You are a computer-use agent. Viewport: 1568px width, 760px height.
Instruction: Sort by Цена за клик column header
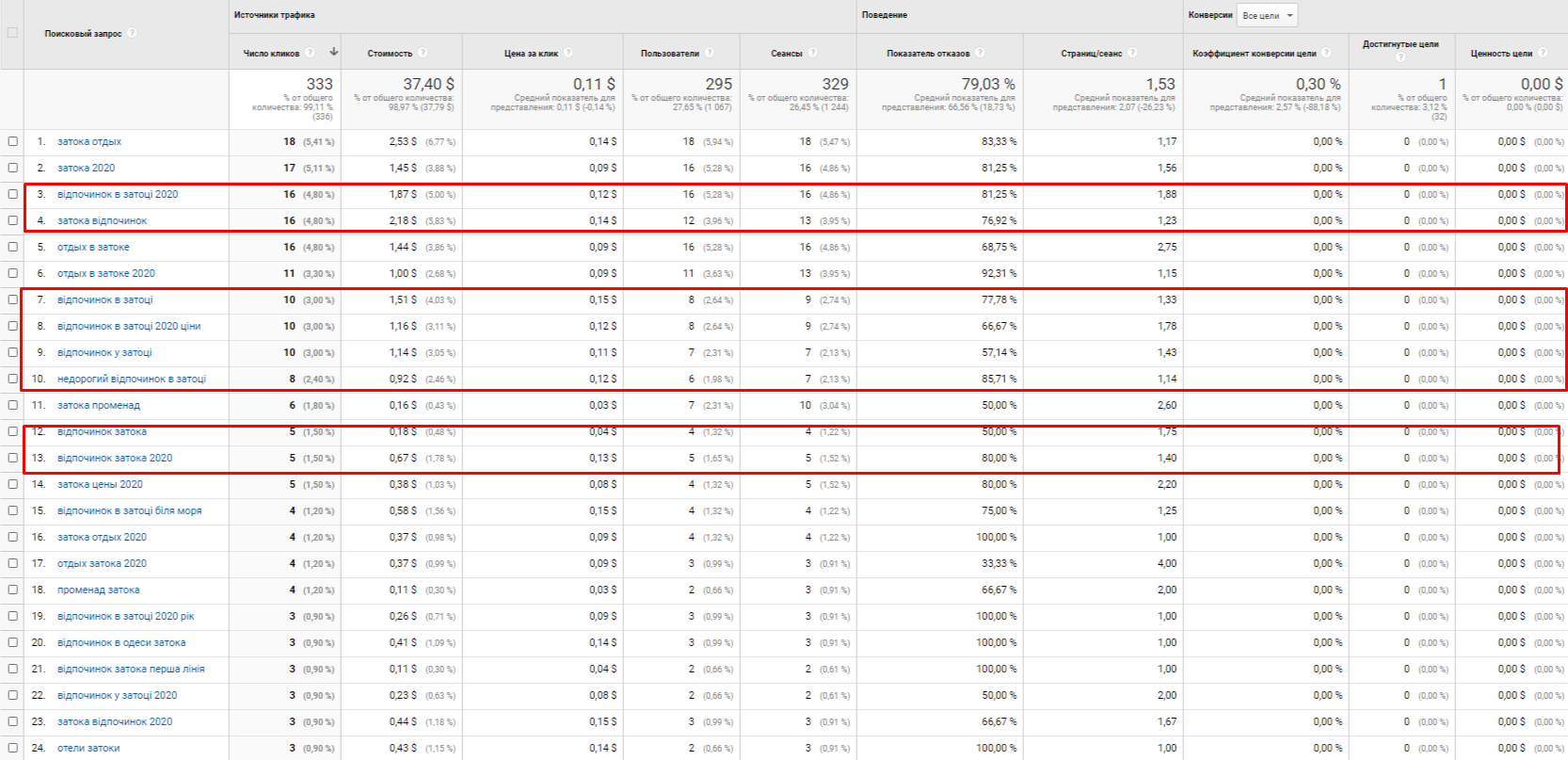pyautogui.click(x=531, y=54)
